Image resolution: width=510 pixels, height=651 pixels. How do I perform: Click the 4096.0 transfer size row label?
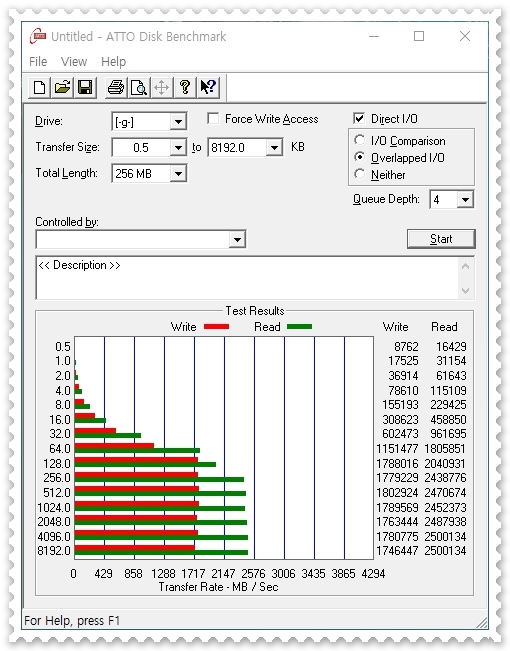pyautogui.click(x=54, y=537)
